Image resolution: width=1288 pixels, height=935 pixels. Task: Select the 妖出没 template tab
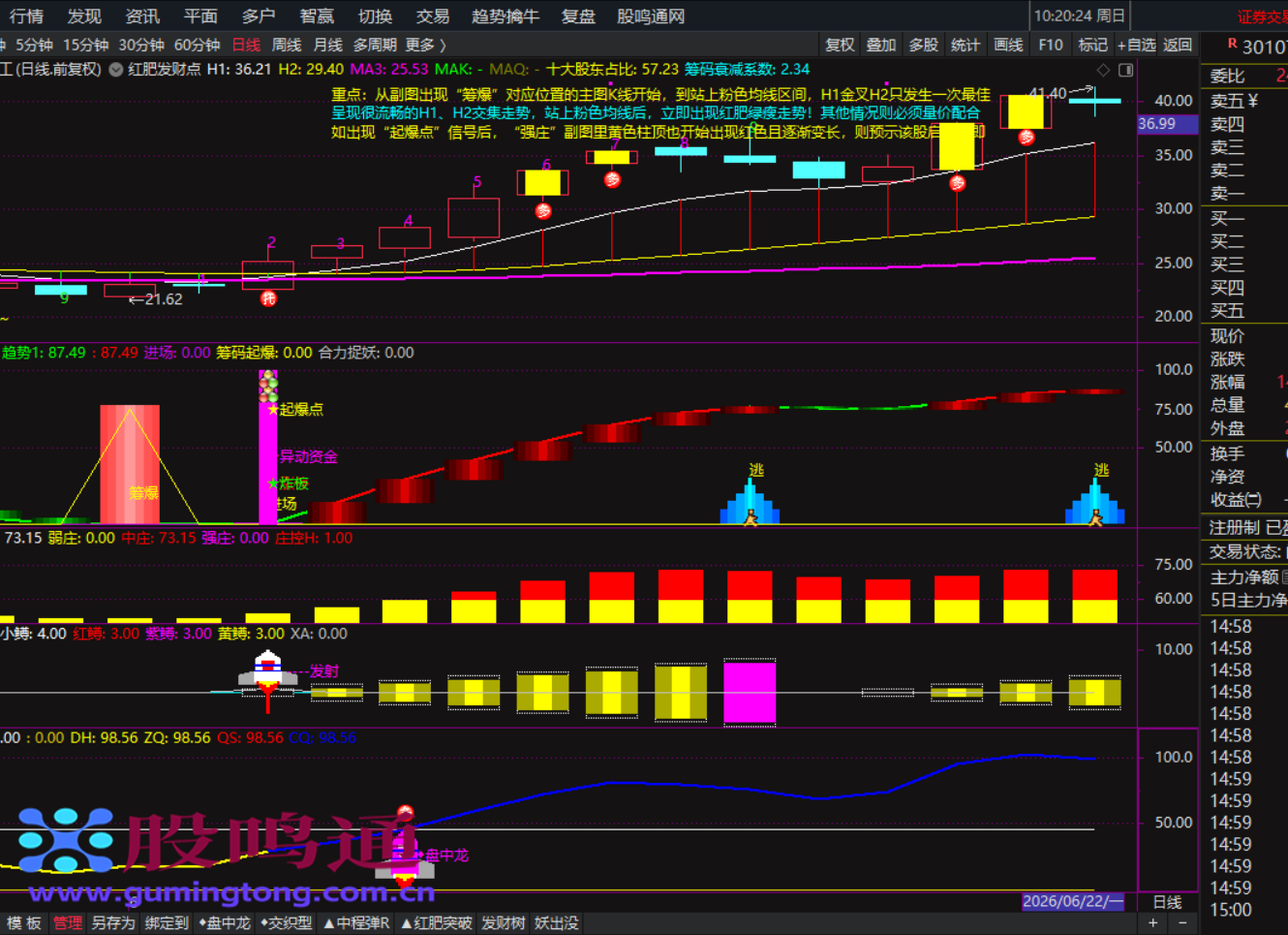pyautogui.click(x=557, y=923)
